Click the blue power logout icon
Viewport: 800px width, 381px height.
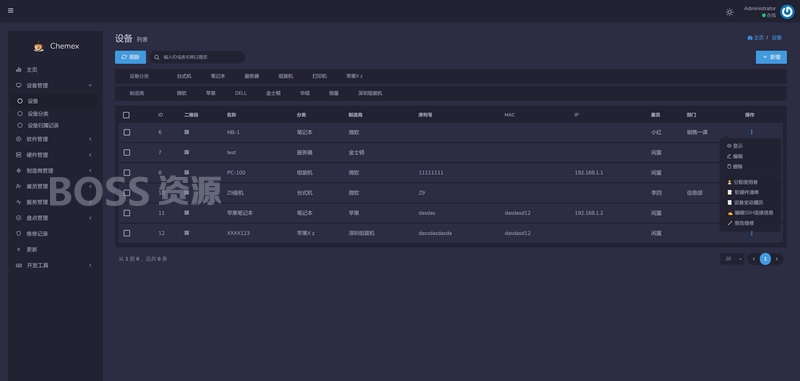pos(787,12)
